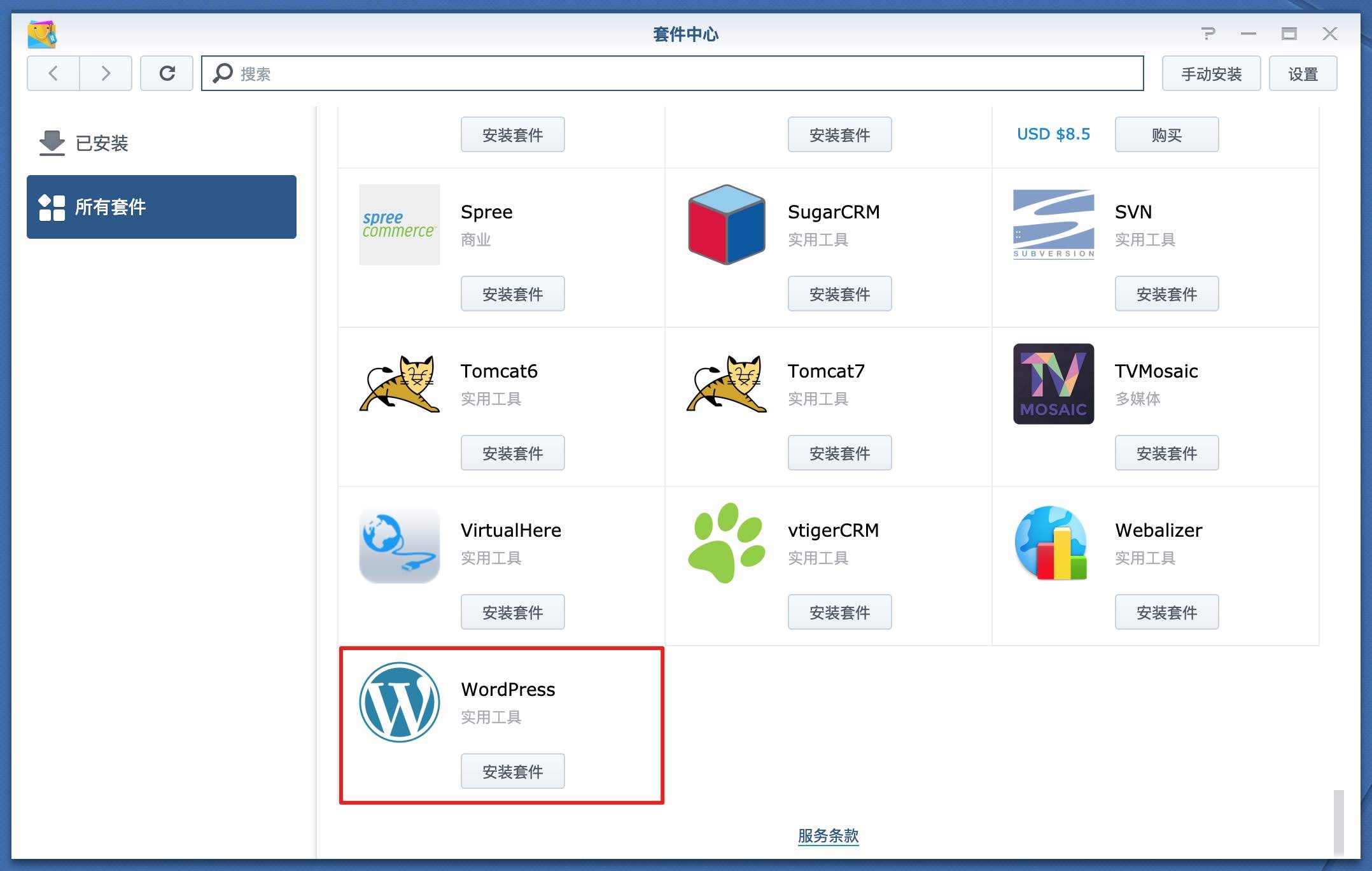Select the TVMosaic package icon

[x=1053, y=383]
